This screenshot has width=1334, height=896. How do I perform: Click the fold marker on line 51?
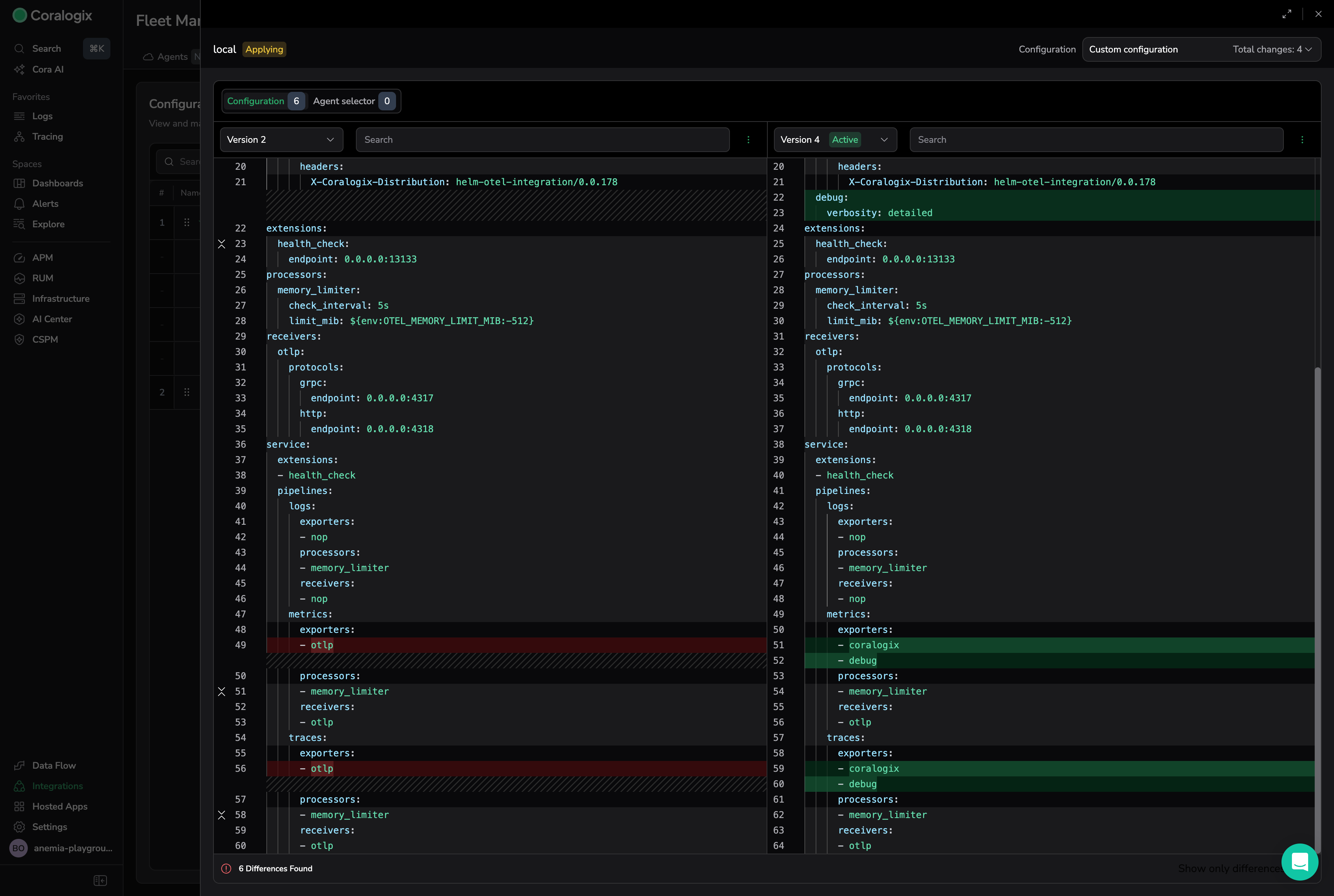pyautogui.click(x=222, y=691)
